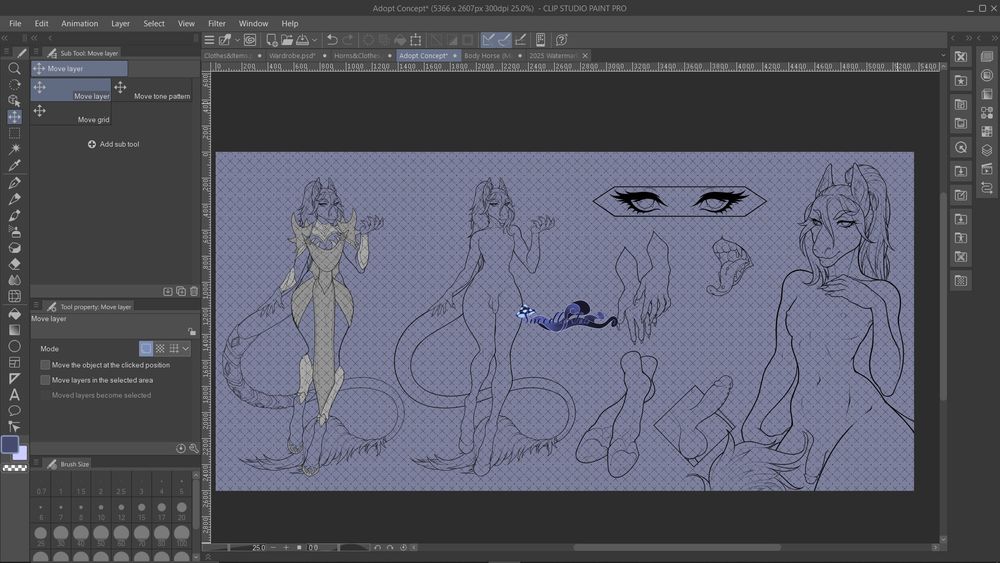Select the Text tool
This screenshot has height=563, width=1000.
click(x=14, y=394)
